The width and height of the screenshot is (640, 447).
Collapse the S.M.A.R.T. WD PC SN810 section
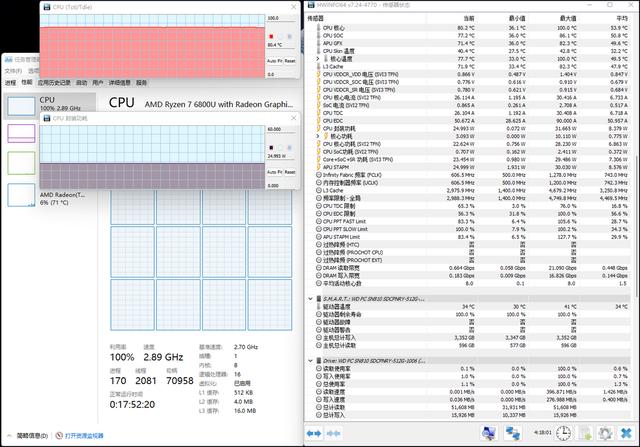click(x=310, y=299)
